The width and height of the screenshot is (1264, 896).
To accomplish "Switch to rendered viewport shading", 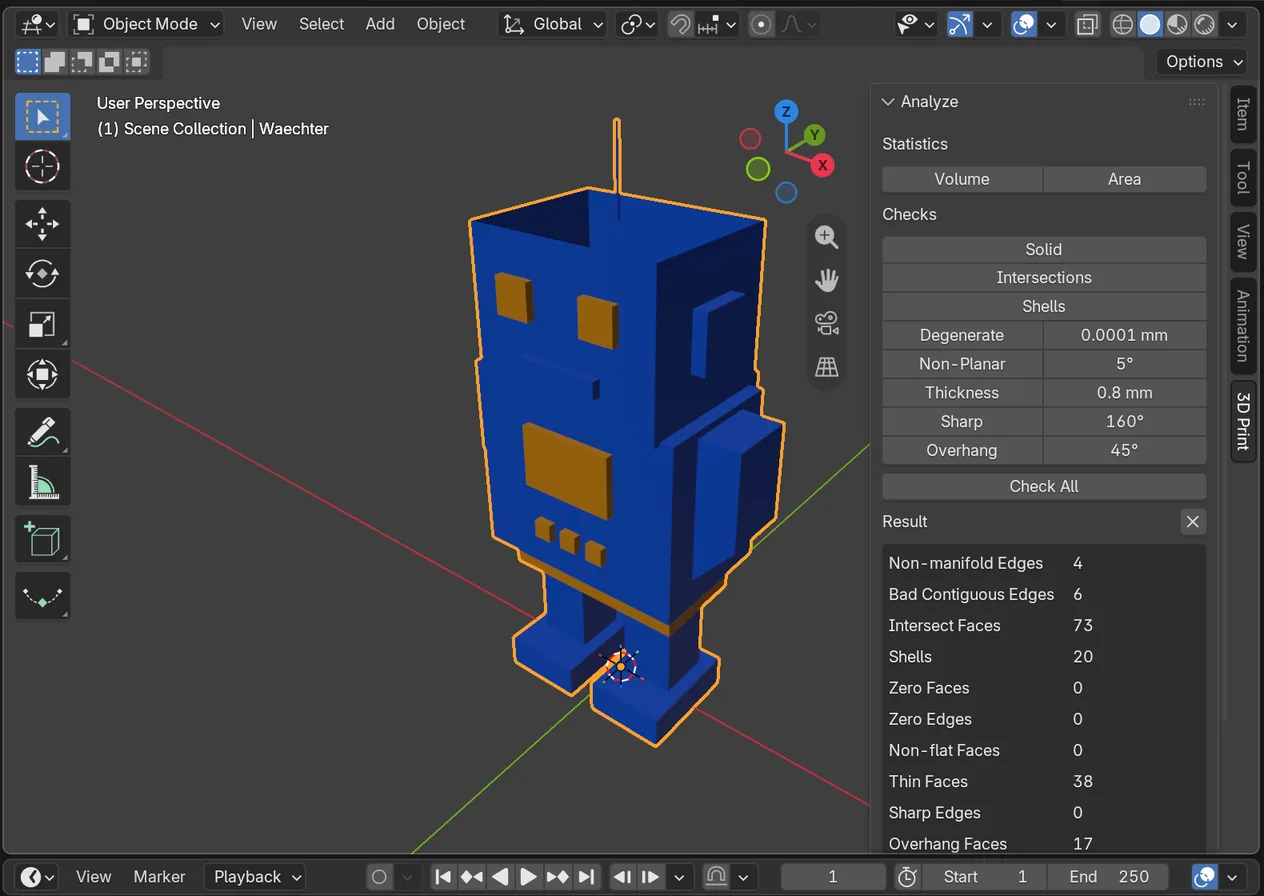I will click(x=1204, y=24).
